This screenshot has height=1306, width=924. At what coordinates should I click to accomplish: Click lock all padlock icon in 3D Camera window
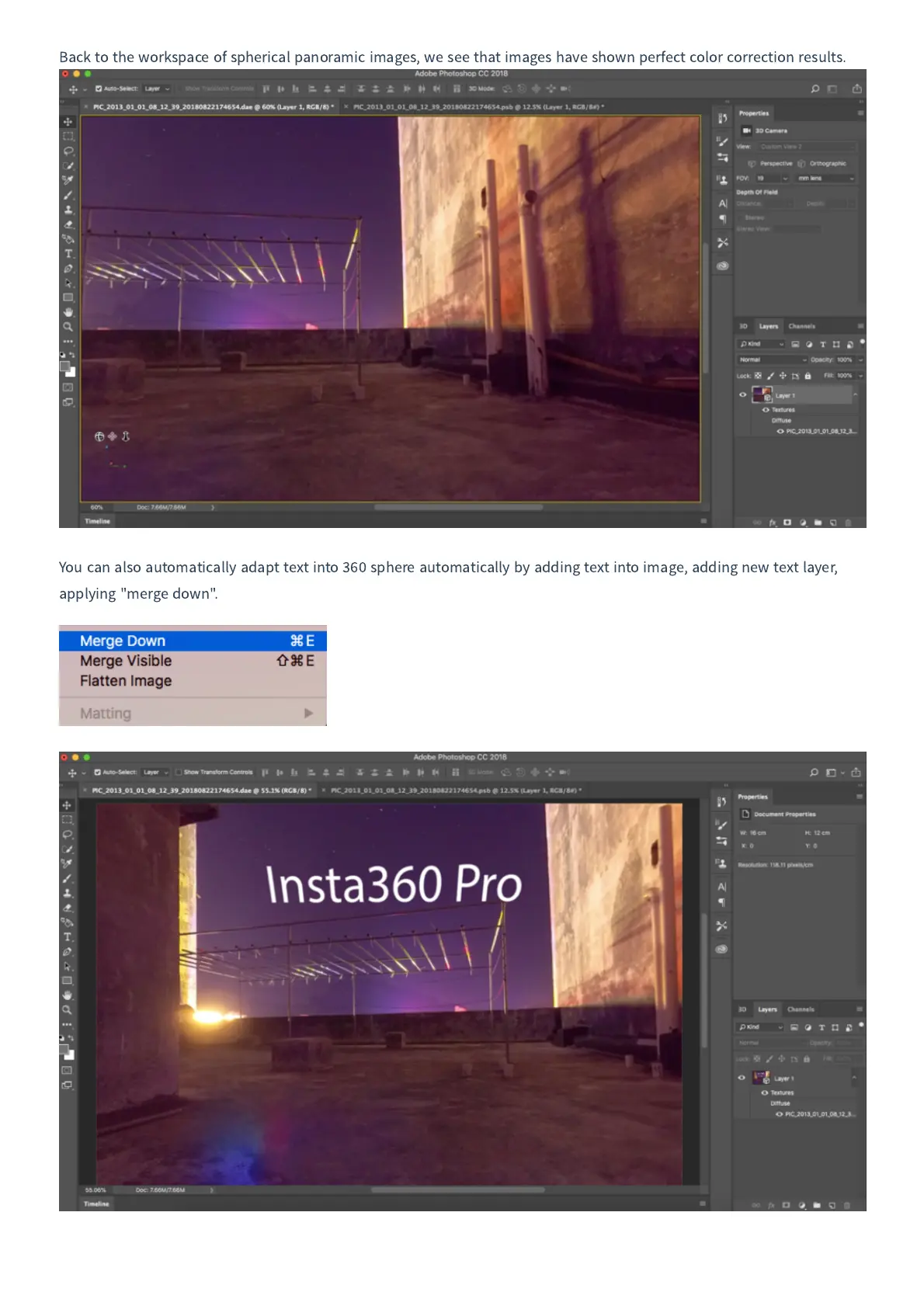click(x=808, y=376)
